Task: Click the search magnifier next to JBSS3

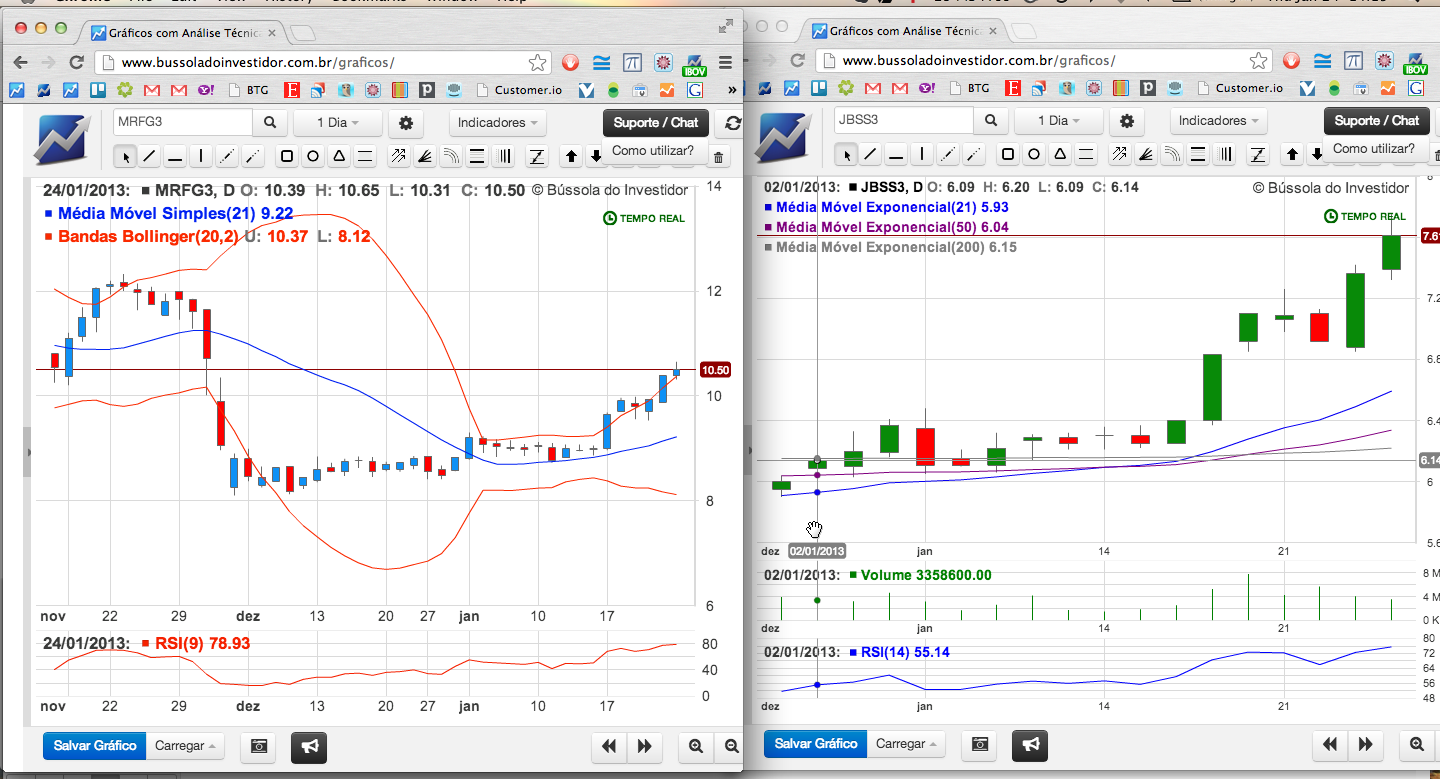Action: tap(990, 121)
